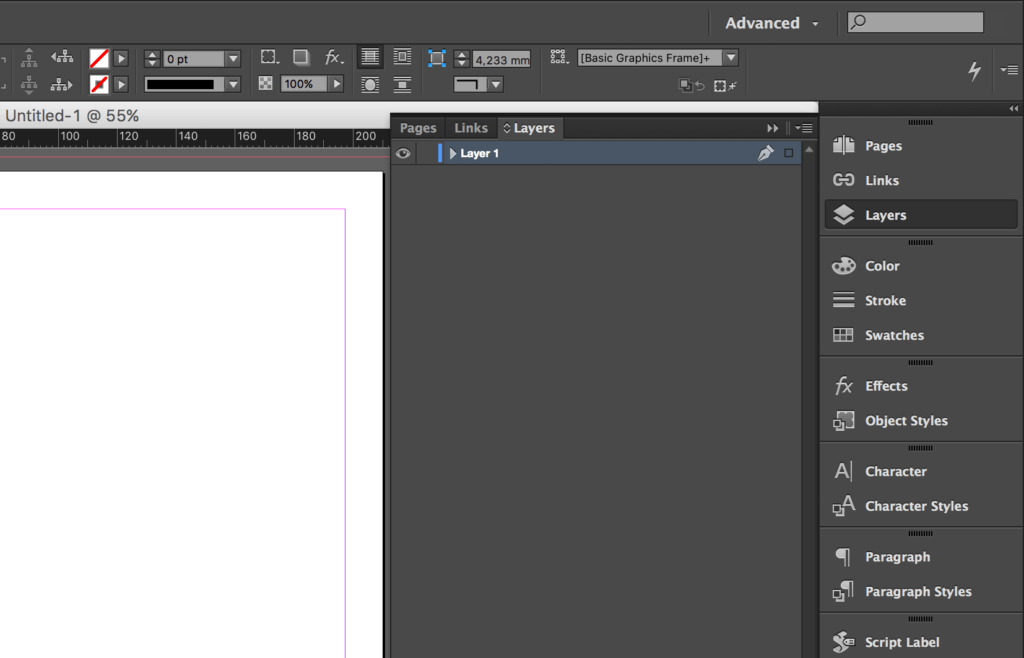
Task: Open the stroke weight dropdown arrow
Action: click(x=233, y=59)
